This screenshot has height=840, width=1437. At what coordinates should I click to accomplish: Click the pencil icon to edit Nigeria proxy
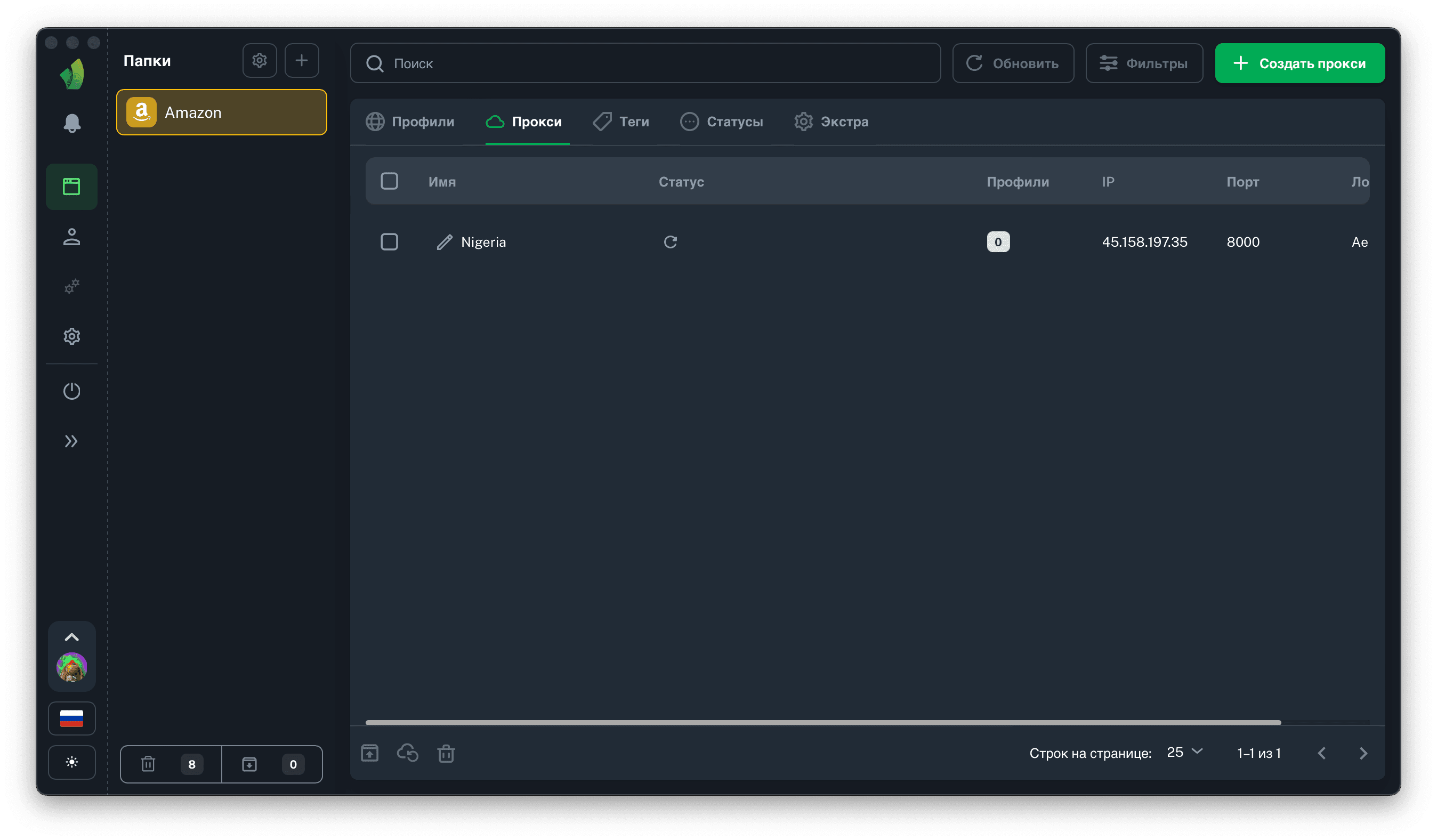[x=444, y=243]
